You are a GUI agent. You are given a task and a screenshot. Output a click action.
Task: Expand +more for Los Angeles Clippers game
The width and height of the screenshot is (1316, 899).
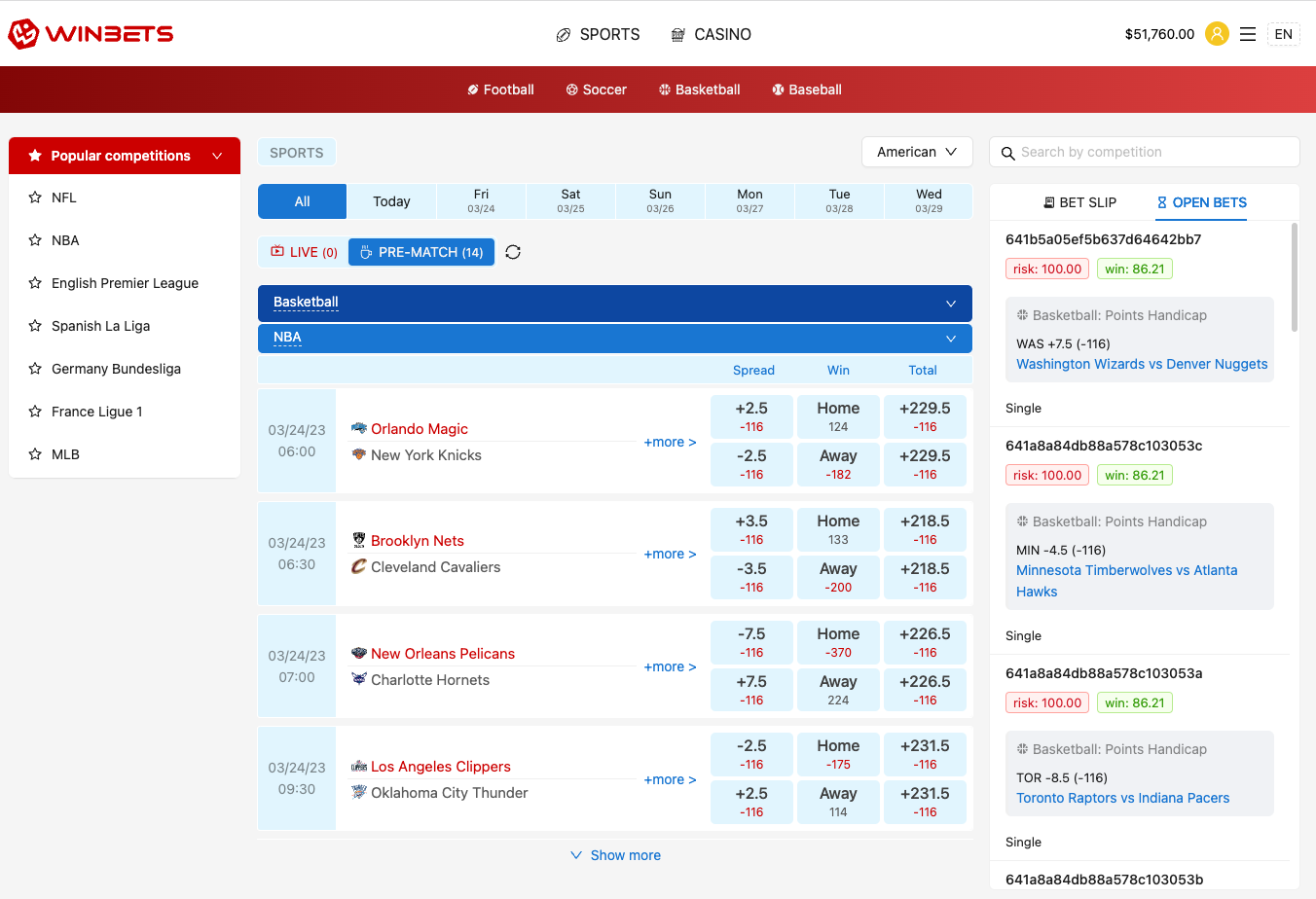[x=670, y=779]
